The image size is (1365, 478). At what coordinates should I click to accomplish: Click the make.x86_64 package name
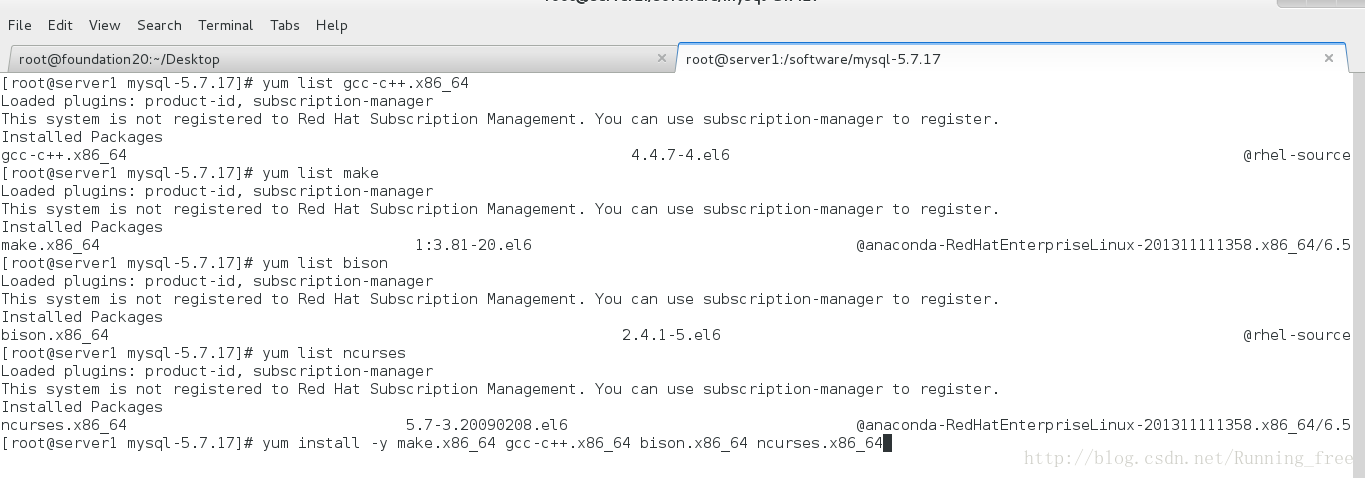50,245
